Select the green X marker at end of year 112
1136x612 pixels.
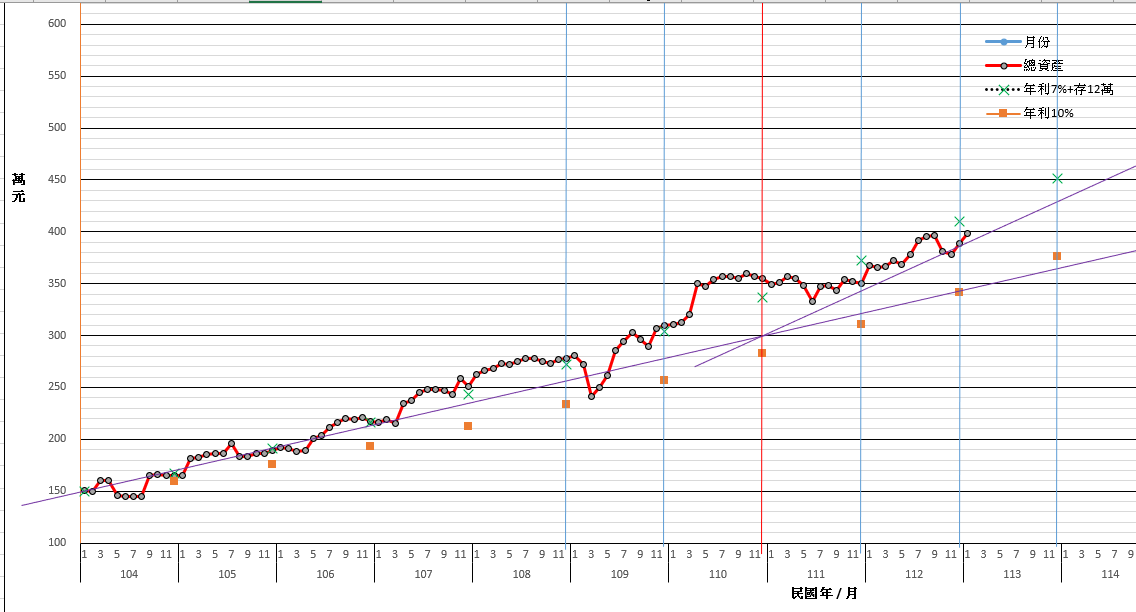(959, 221)
